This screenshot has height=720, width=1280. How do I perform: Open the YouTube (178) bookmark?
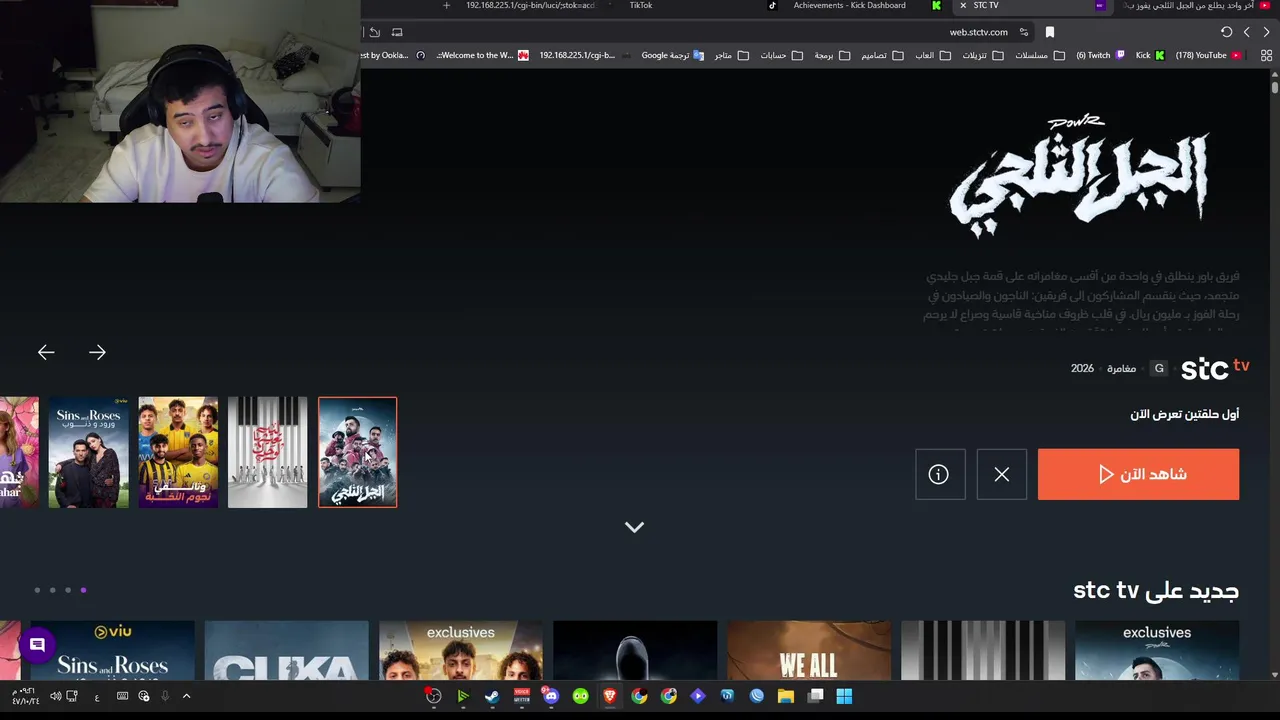pyautogui.click(x=1208, y=55)
